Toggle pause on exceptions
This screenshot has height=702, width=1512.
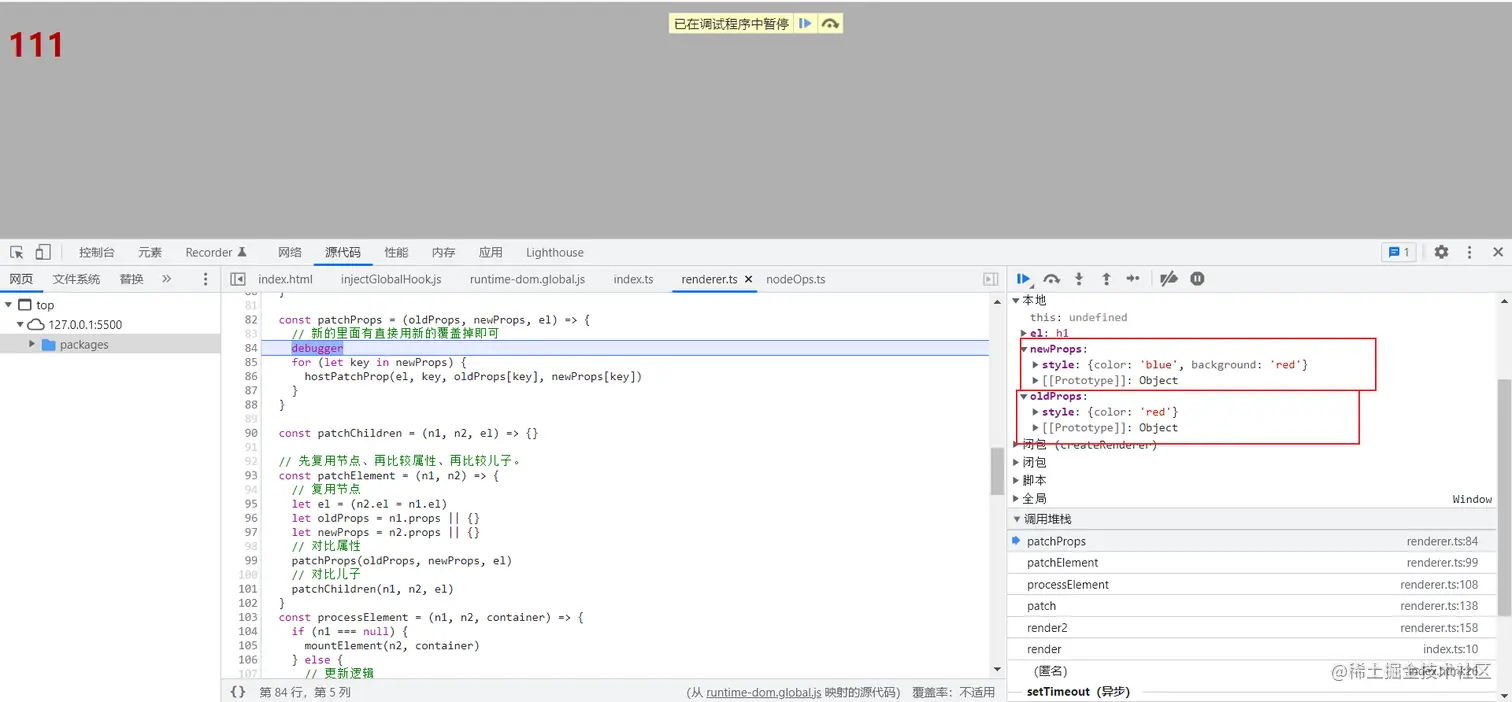(x=1197, y=279)
